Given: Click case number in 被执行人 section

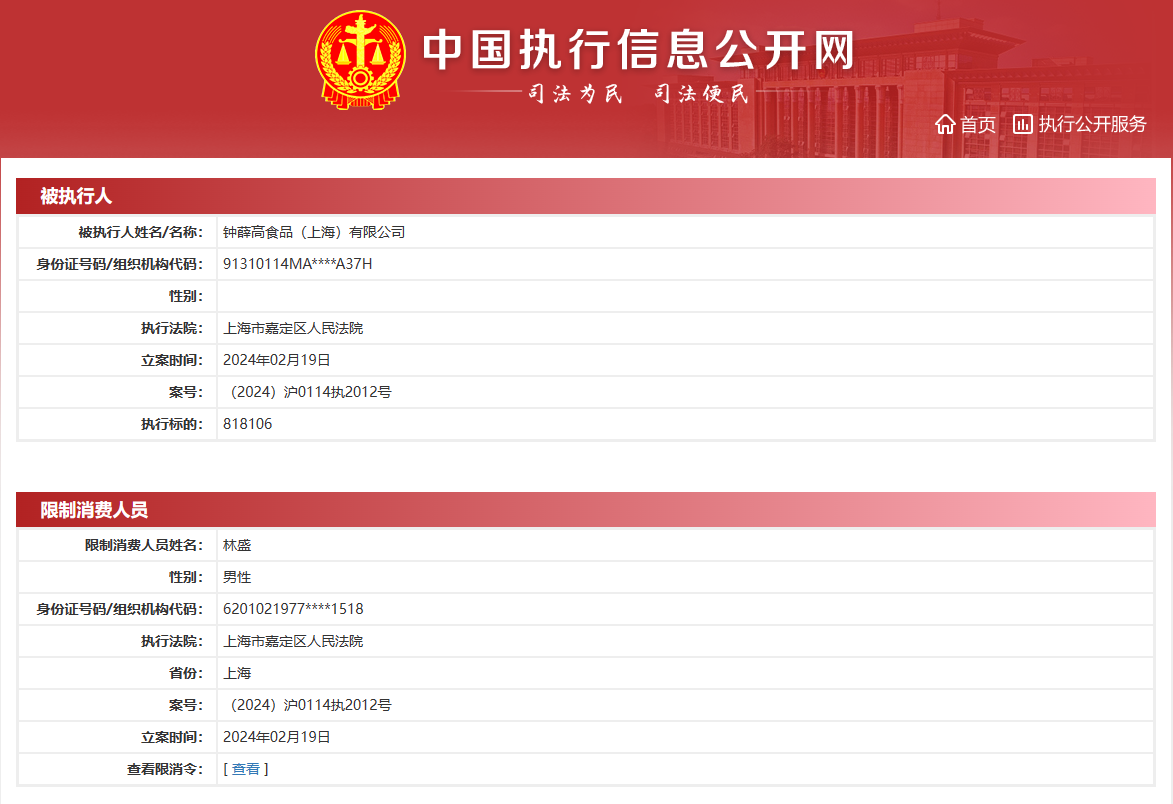Looking at the screenshot, I should click(x=307, y=393).
